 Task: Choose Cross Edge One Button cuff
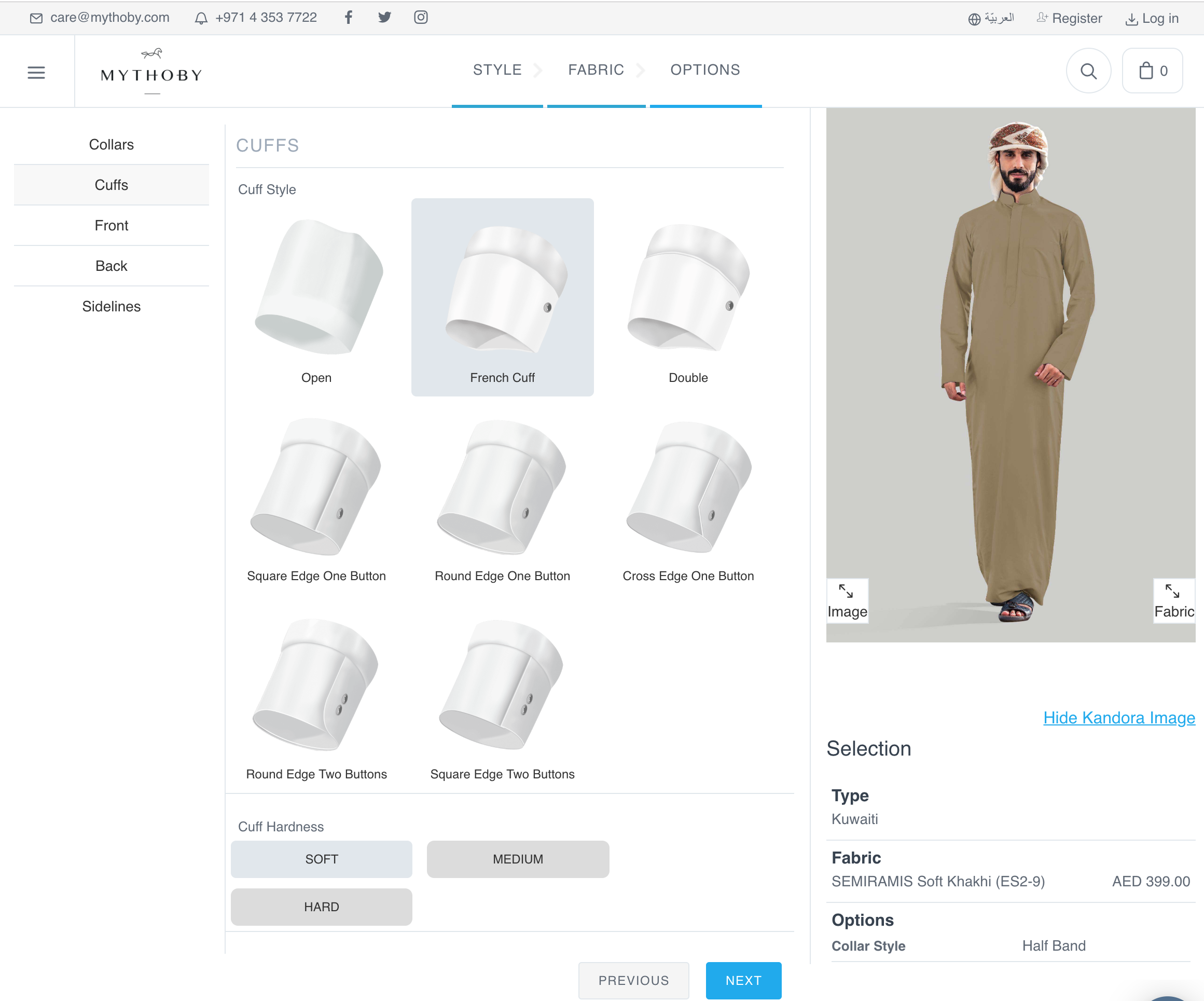pyautogui.click(x=688, y=496)
